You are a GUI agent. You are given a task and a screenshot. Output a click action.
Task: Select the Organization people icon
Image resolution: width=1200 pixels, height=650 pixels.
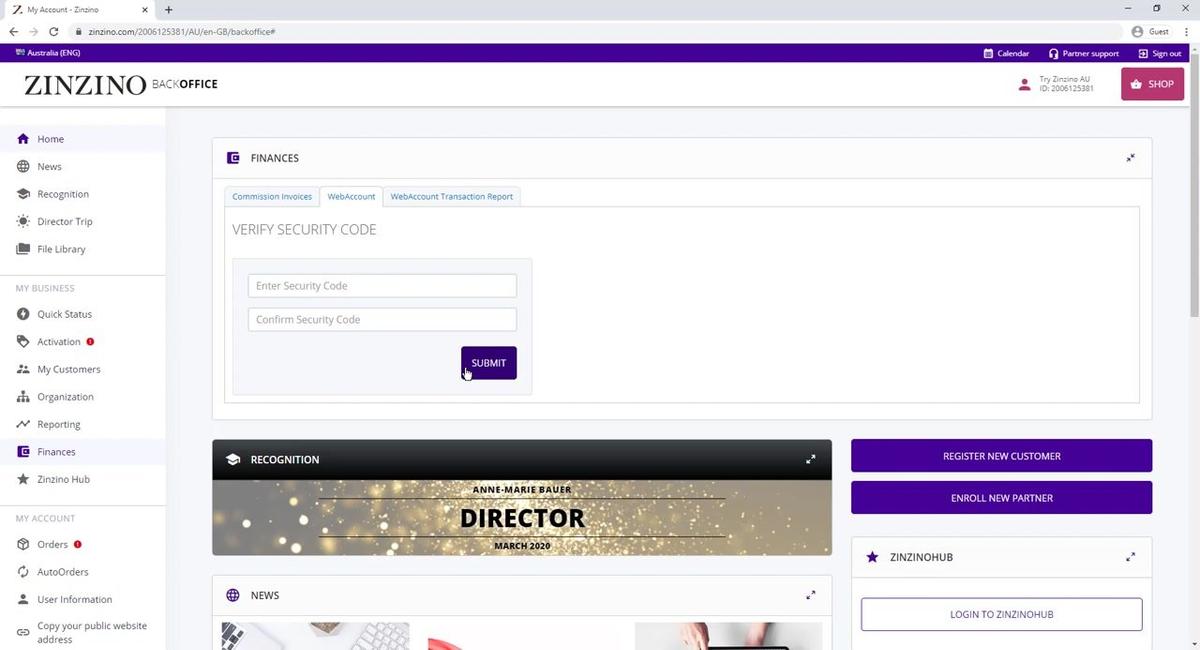pos(24,396)
